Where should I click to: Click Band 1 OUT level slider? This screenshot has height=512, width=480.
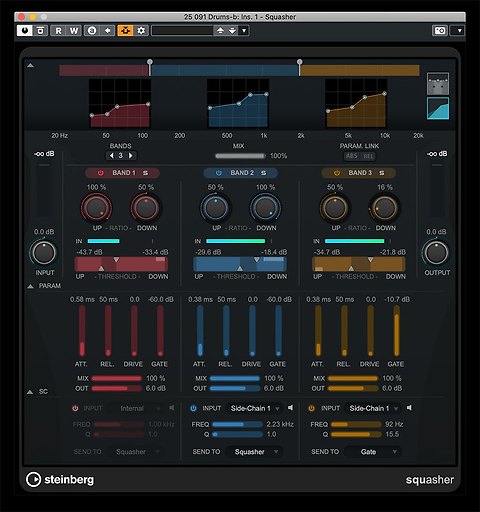pyautogui.click(x=117, y=388)
